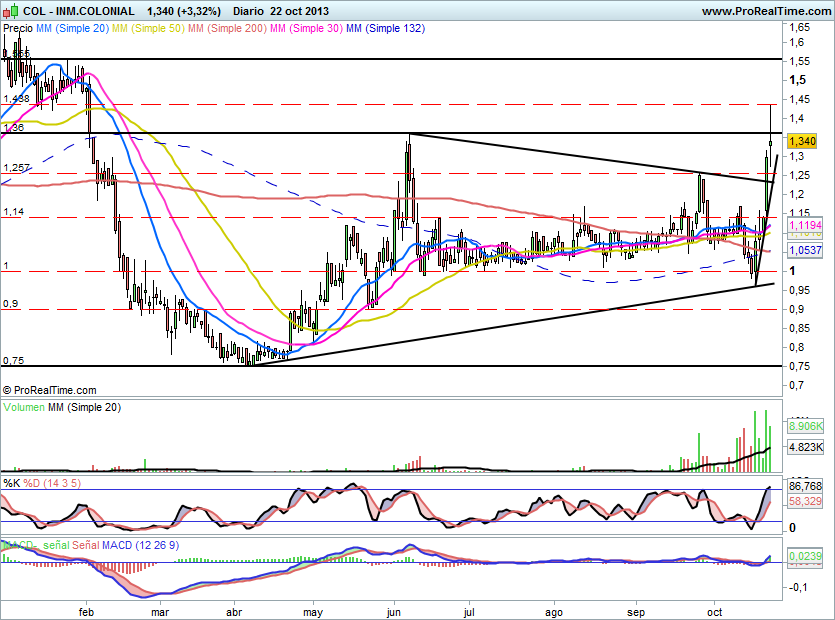Click the 86,768 stochastic value tag
Viewport: 835px width, 620px height.
(805, 484)
